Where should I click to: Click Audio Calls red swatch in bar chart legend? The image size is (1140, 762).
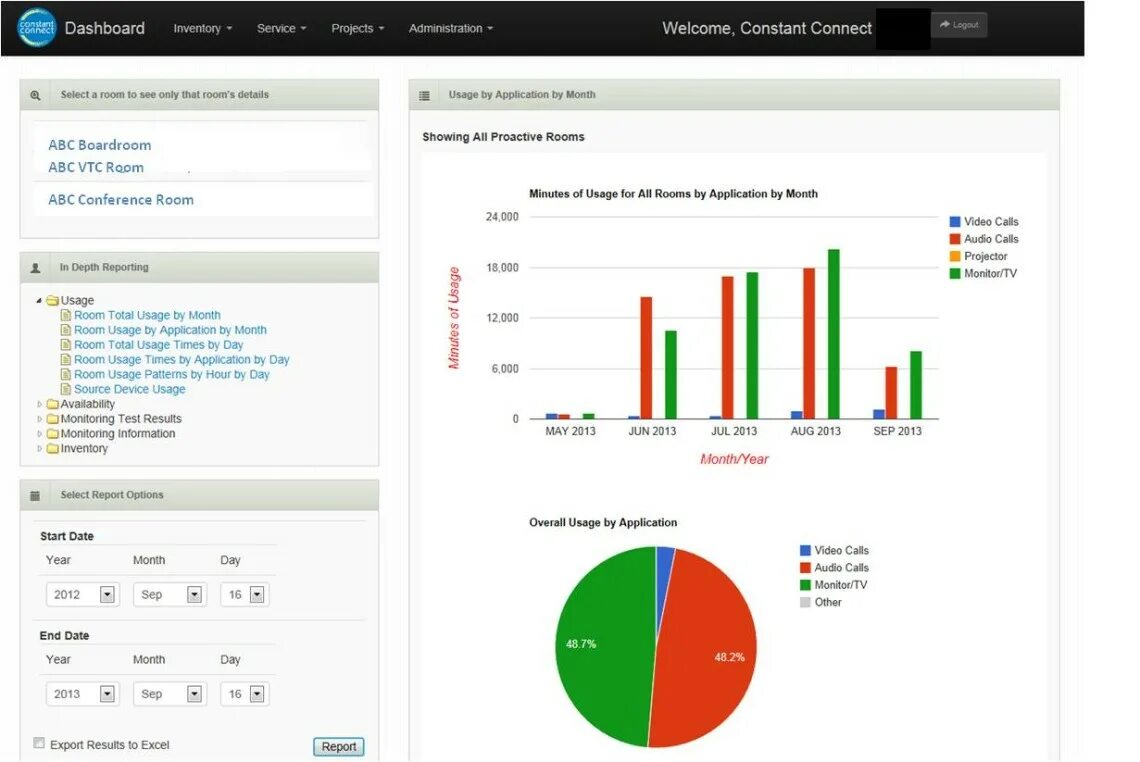(955, 239)
